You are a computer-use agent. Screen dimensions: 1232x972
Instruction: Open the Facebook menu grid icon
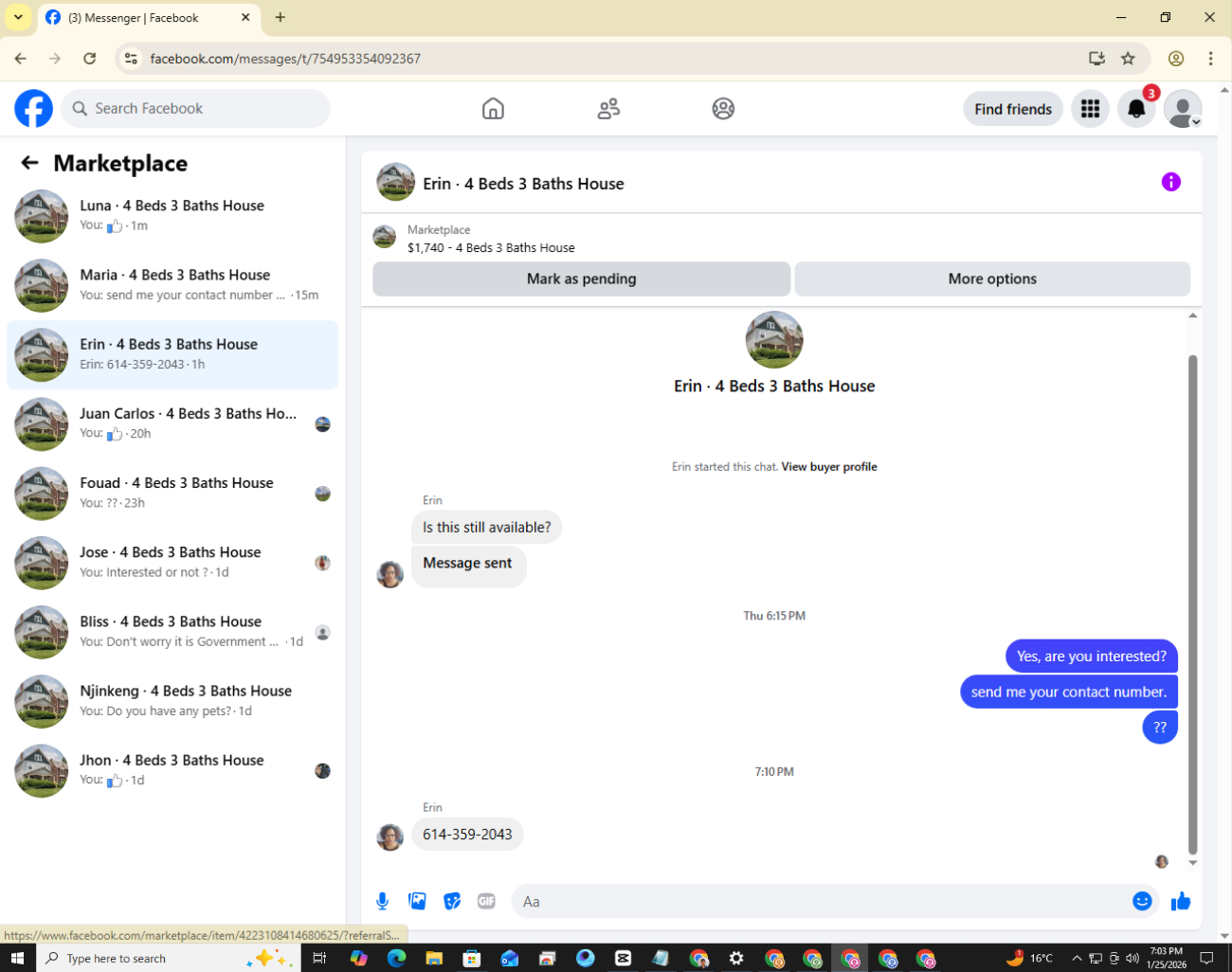[x=1091, y=109]
